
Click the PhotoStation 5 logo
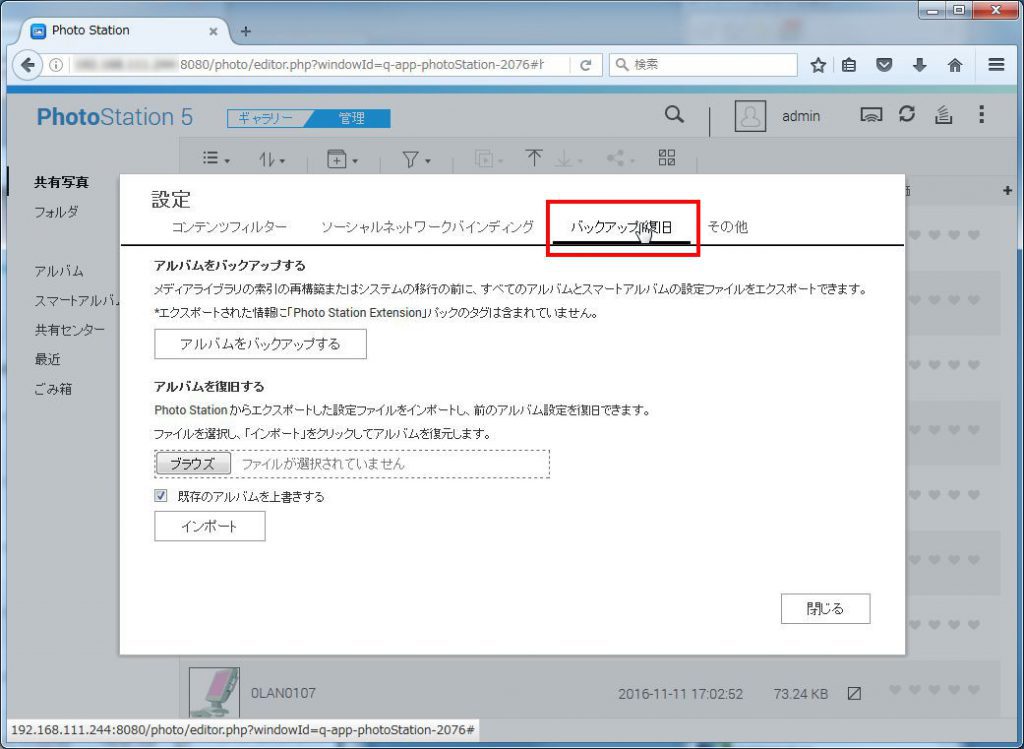tap(114, 117)
